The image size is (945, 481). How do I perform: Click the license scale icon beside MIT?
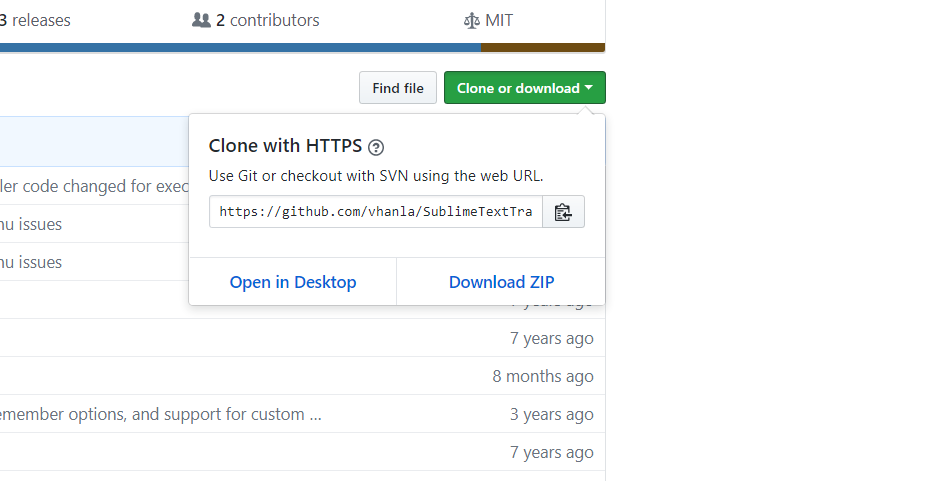[x=472, y=20]
